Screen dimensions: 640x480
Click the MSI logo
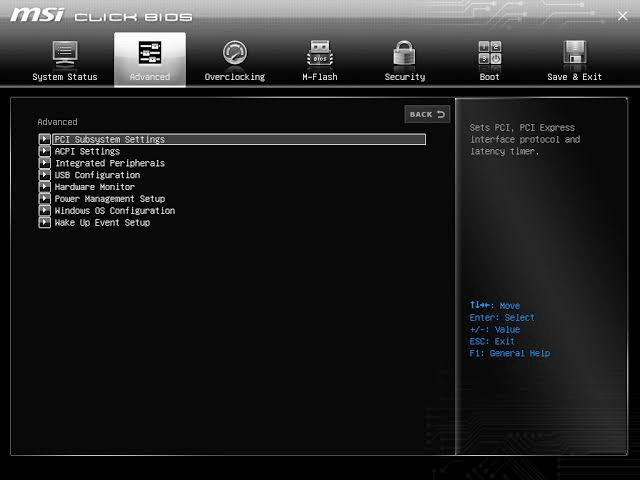pyautogui.click(x=37, y=15)
